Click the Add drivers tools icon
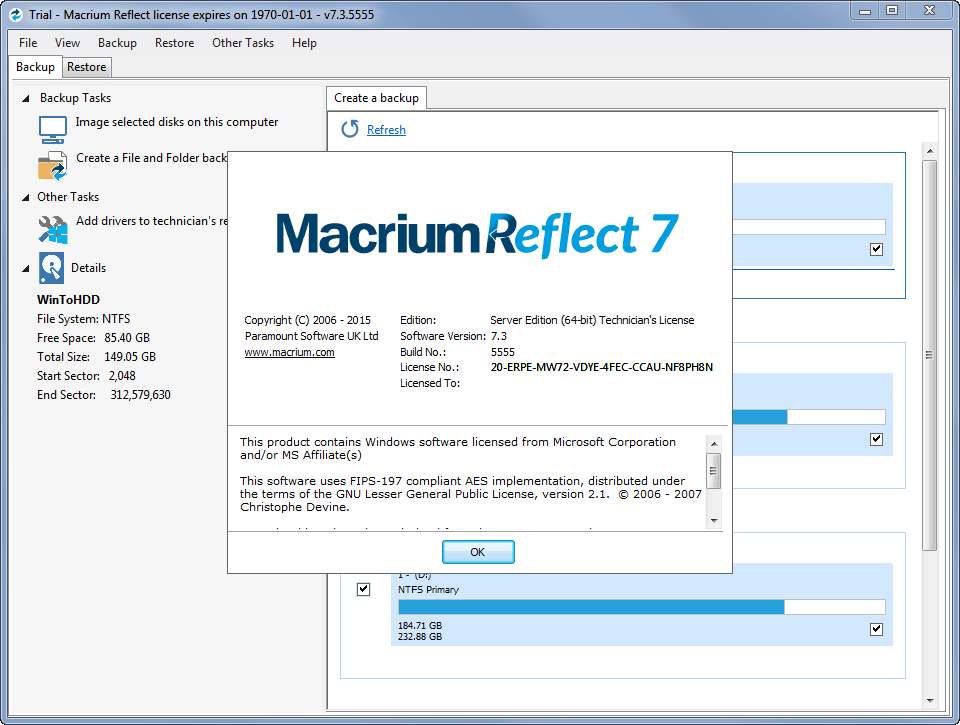Viewport: 960px width, 725px height. click(53, 230)
